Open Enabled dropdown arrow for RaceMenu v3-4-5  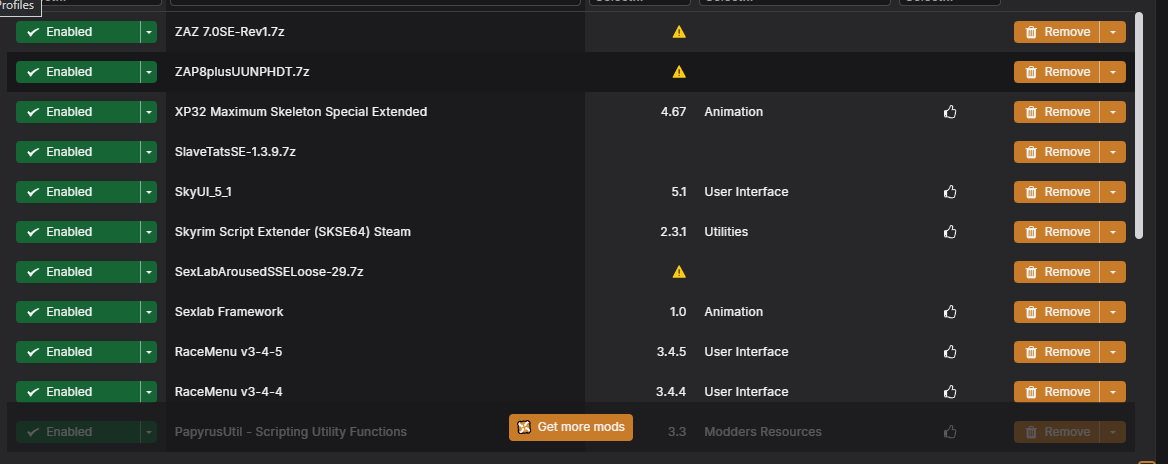point(149,352)
